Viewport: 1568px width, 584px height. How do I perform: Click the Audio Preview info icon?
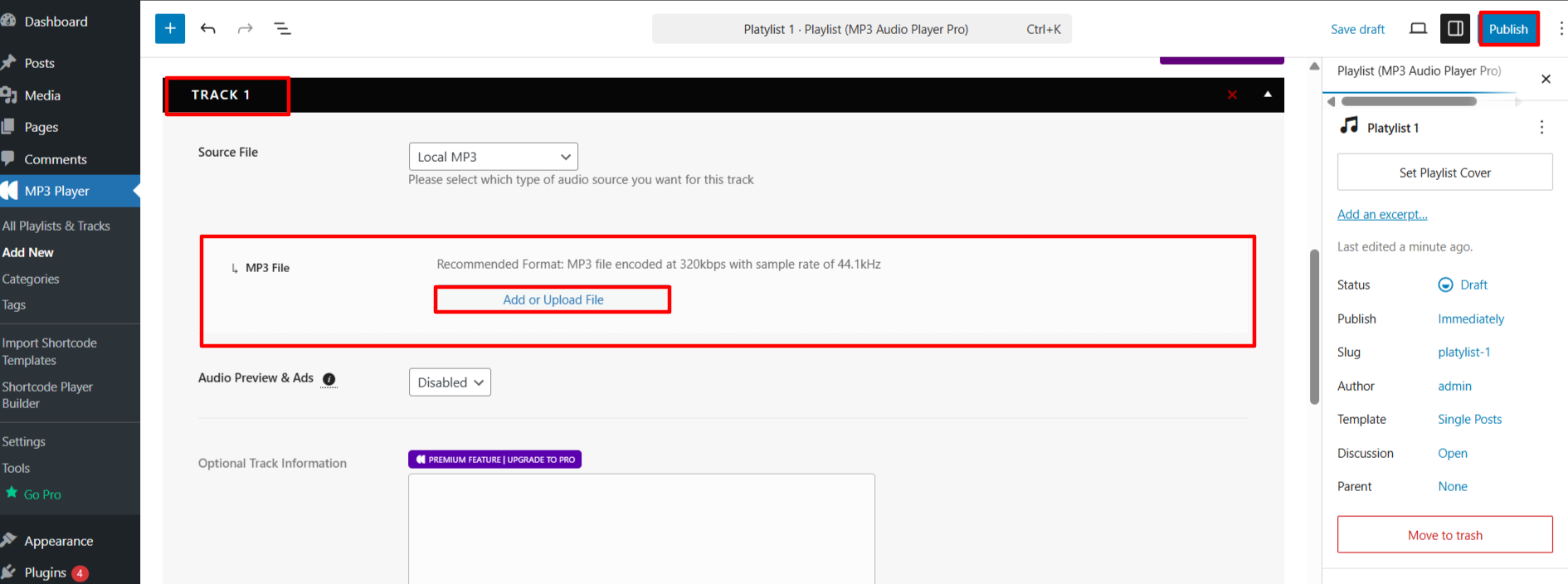[x=329, y=379]
